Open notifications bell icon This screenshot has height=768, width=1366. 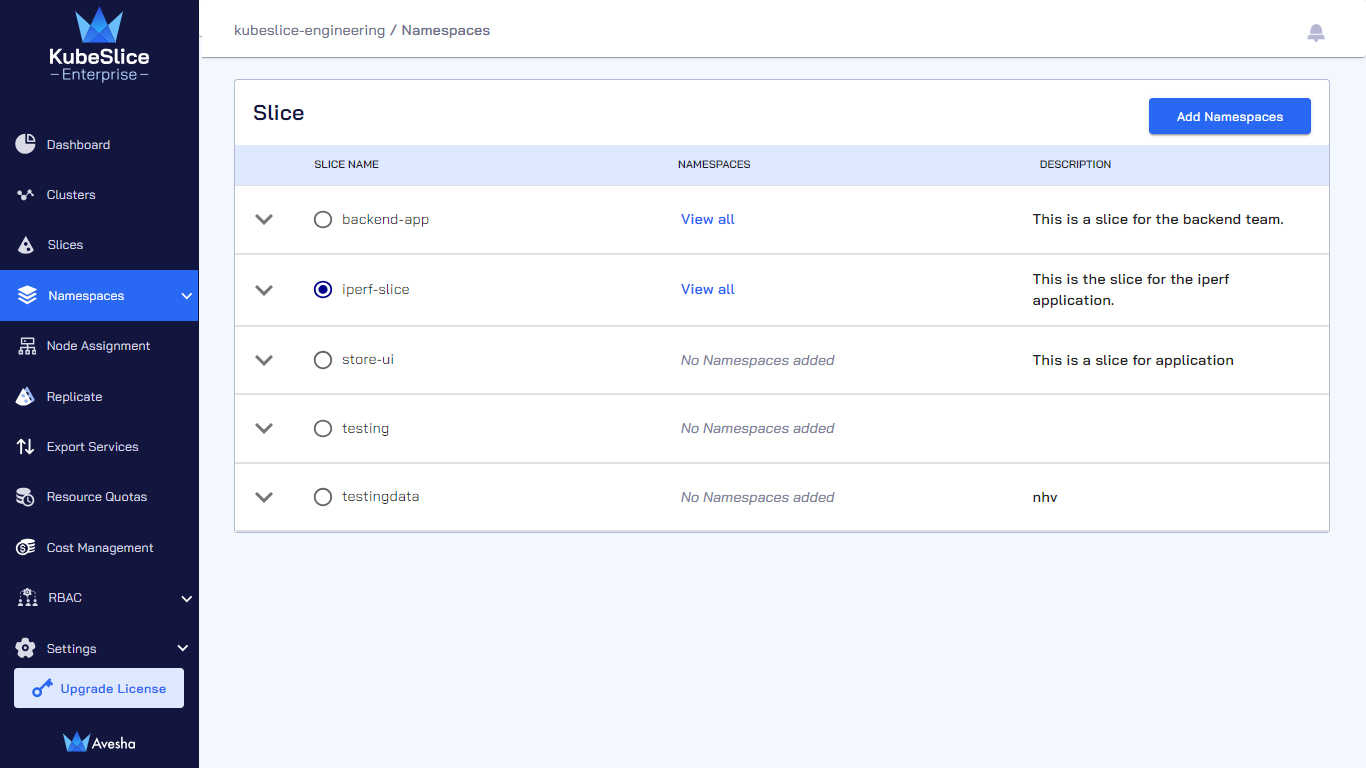coord(1316,33)
